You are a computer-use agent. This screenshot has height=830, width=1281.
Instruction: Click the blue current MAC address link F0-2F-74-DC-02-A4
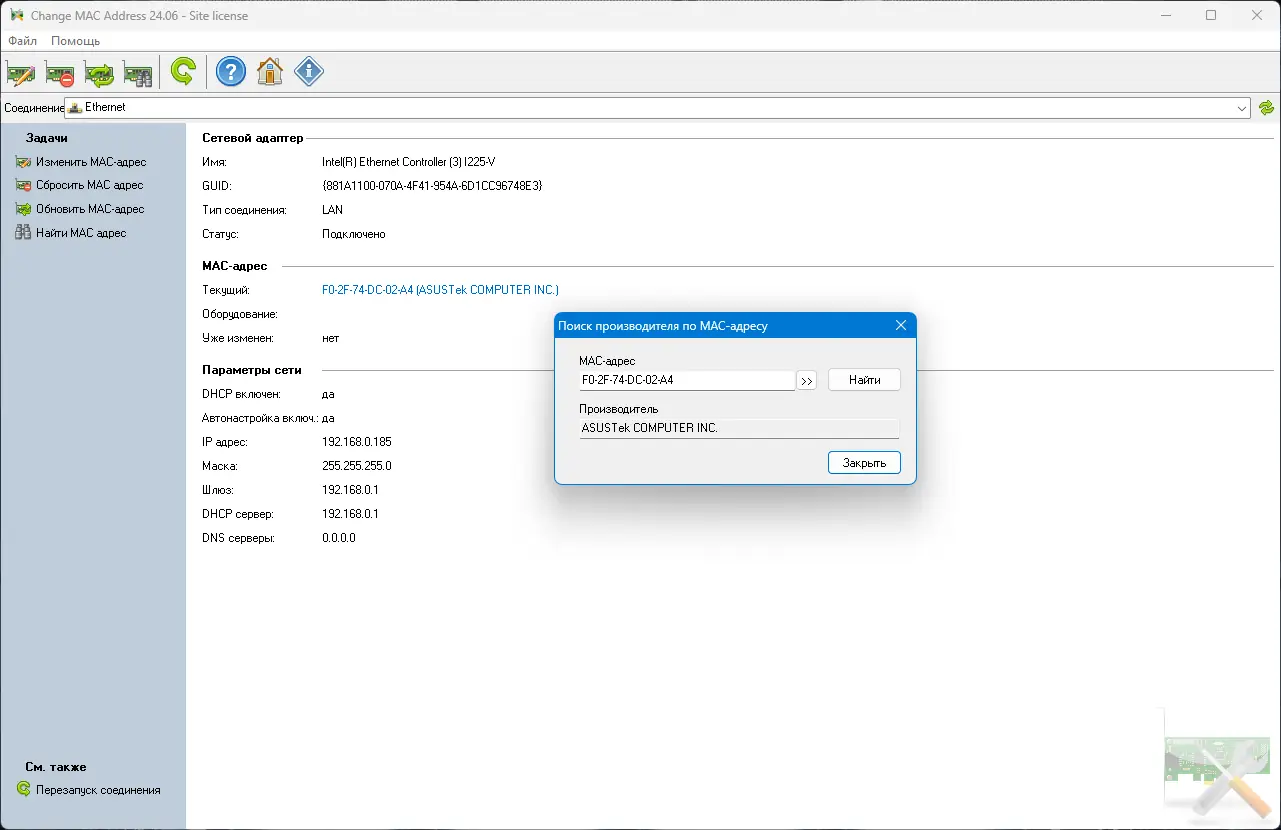point(440,290)
